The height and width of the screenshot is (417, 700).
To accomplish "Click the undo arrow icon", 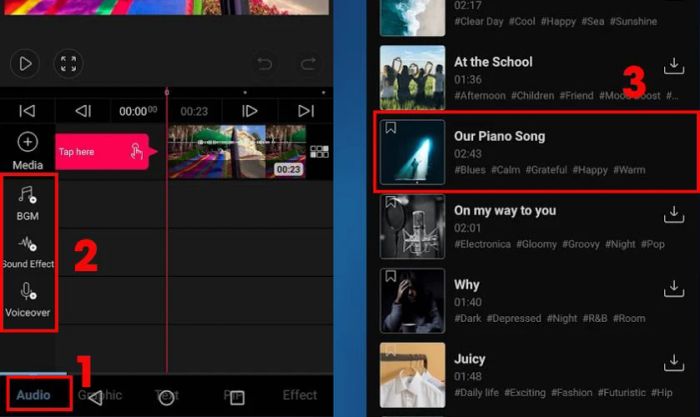I will tap(263, 64).
